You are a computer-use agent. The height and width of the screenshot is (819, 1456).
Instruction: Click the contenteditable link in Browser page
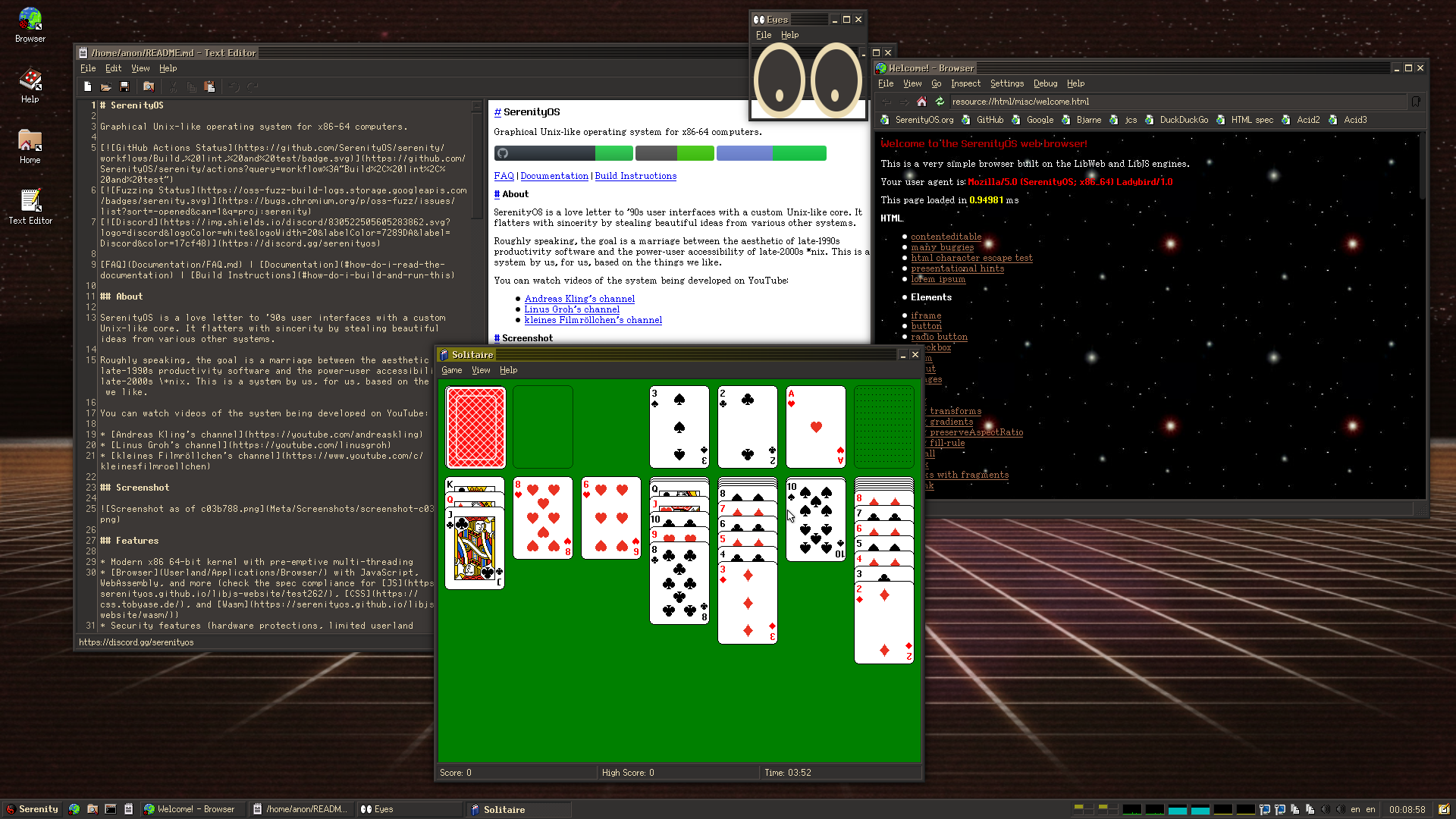pos(946,237)
